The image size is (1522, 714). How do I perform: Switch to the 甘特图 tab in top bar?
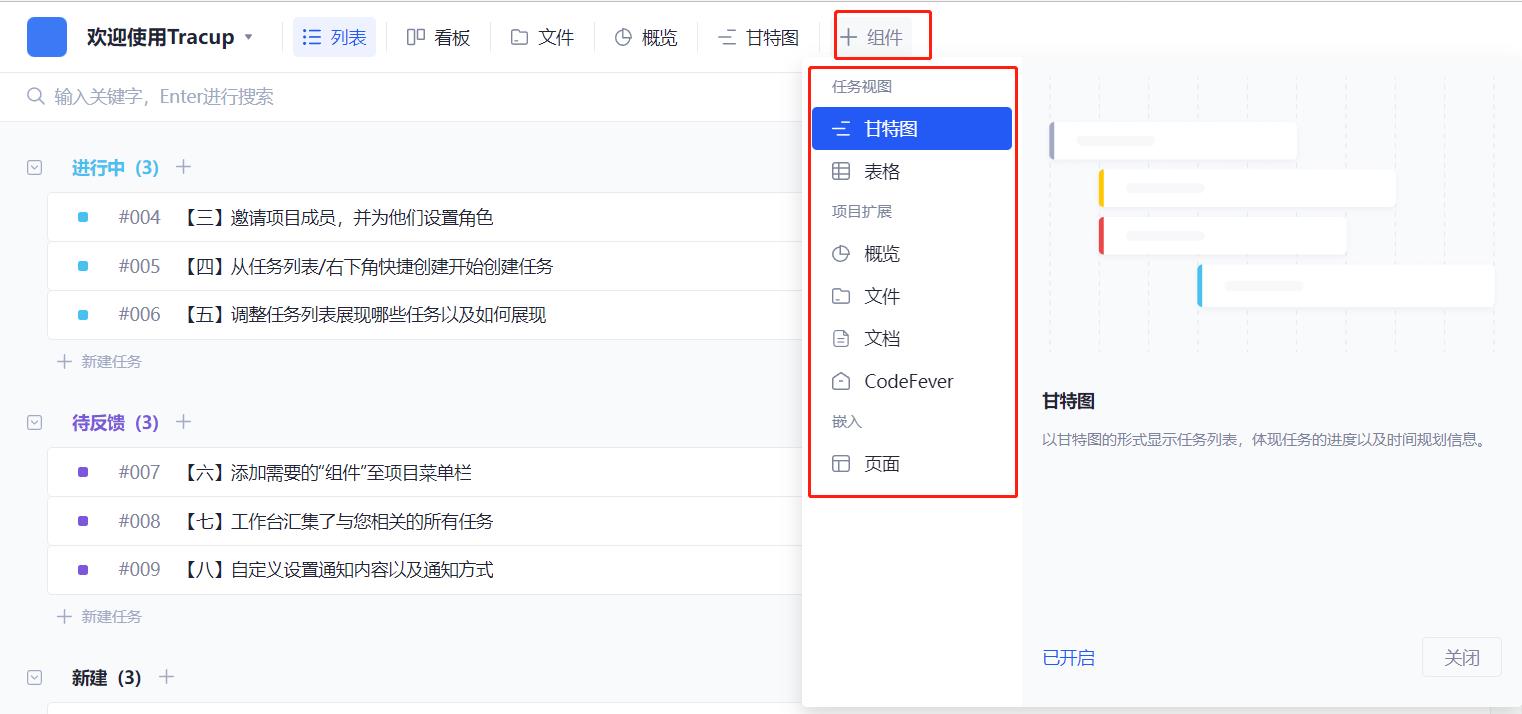coord(759,37)
